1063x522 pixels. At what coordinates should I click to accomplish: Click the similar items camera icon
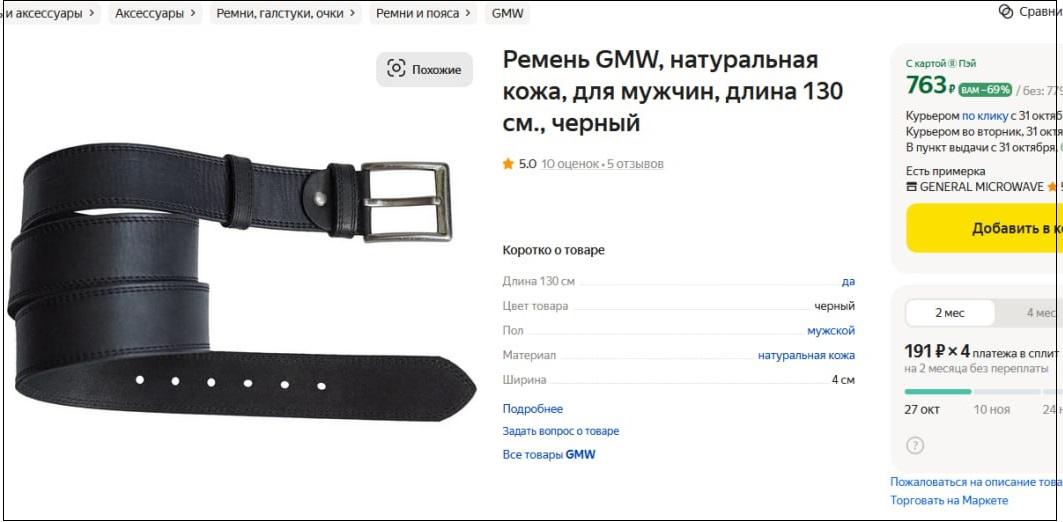click(396, 68)
